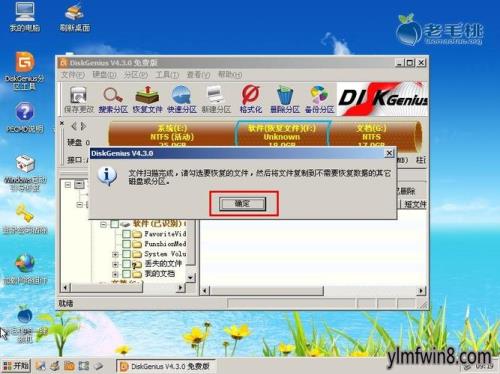Go to next disk with right arrow
Image resolution: width=500 pixels, height=374 pixels.
[x=83, y=126]
